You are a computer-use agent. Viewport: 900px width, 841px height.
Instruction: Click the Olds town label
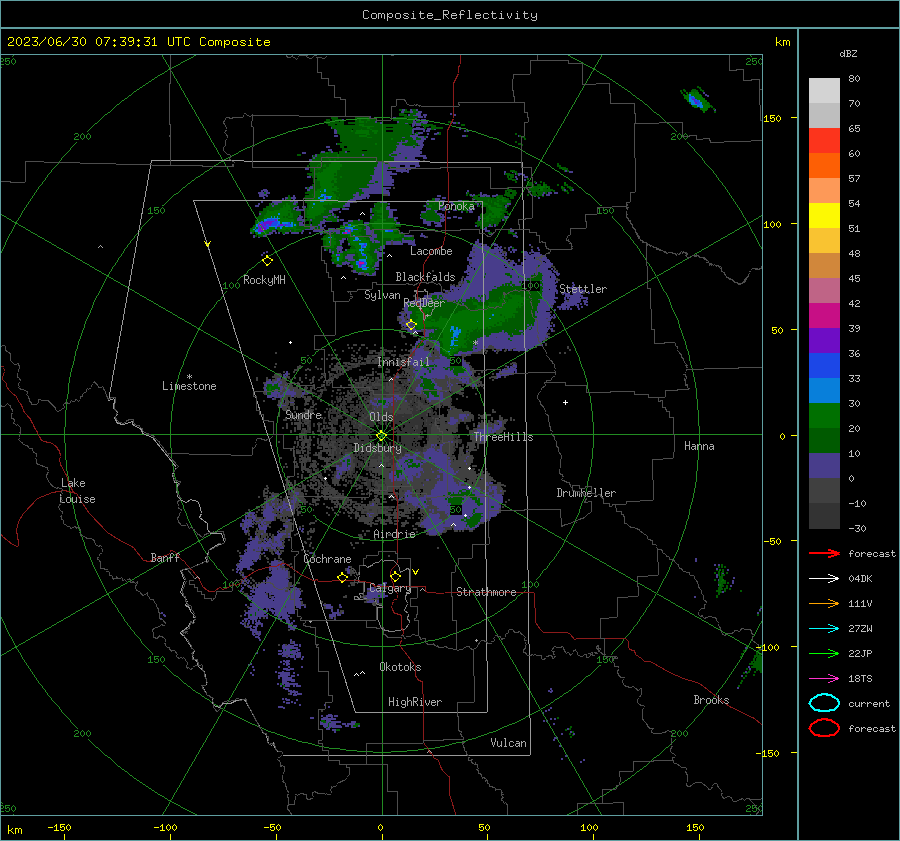point(381,417)
